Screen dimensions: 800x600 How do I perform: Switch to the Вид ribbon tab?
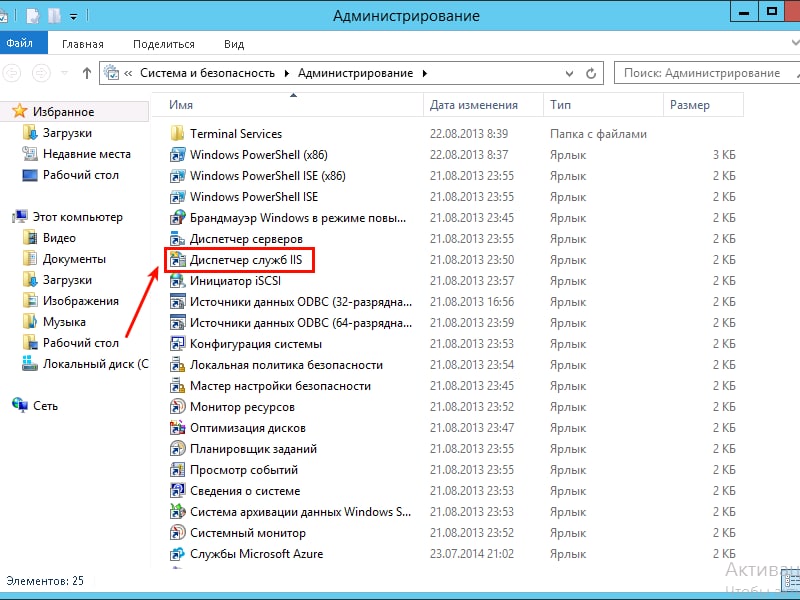click(x=234, y=44)
